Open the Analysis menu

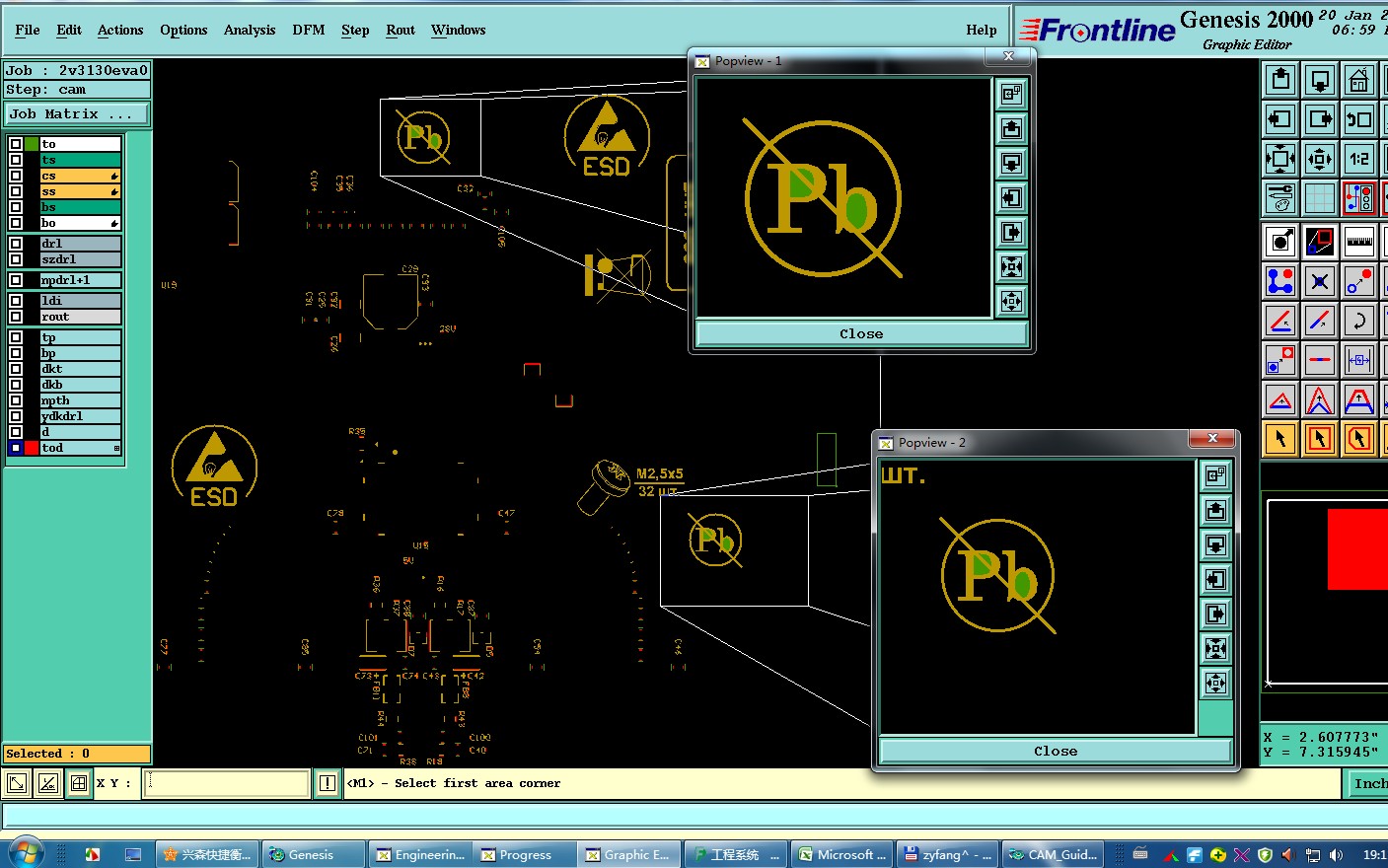point(250,30)
